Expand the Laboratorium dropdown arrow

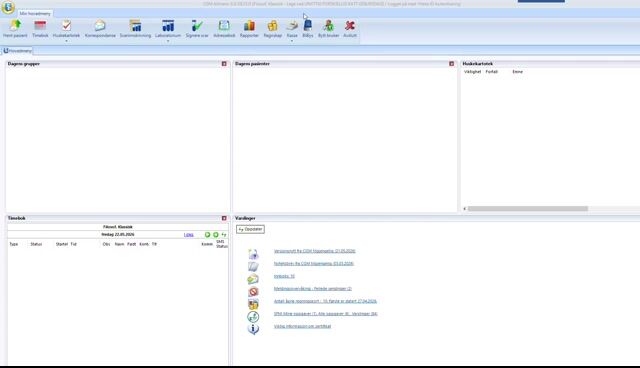pos(168,41)
